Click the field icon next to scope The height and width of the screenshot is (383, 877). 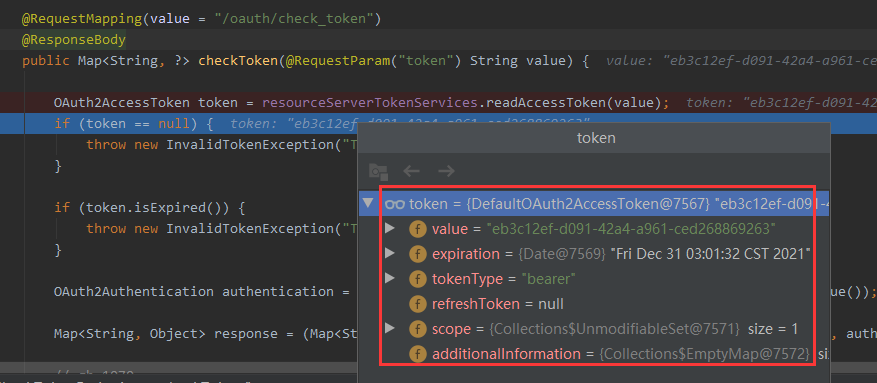click(417, 329)
